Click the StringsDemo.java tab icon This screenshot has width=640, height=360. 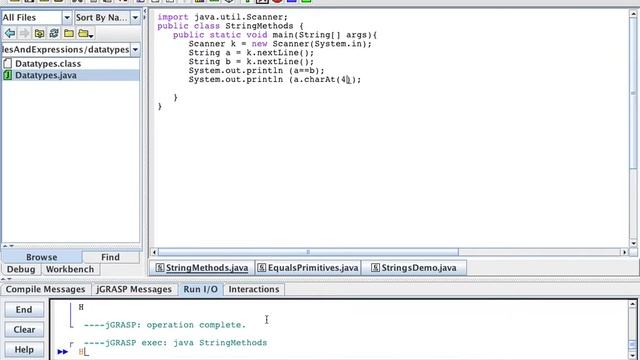[x=375, y=268]
